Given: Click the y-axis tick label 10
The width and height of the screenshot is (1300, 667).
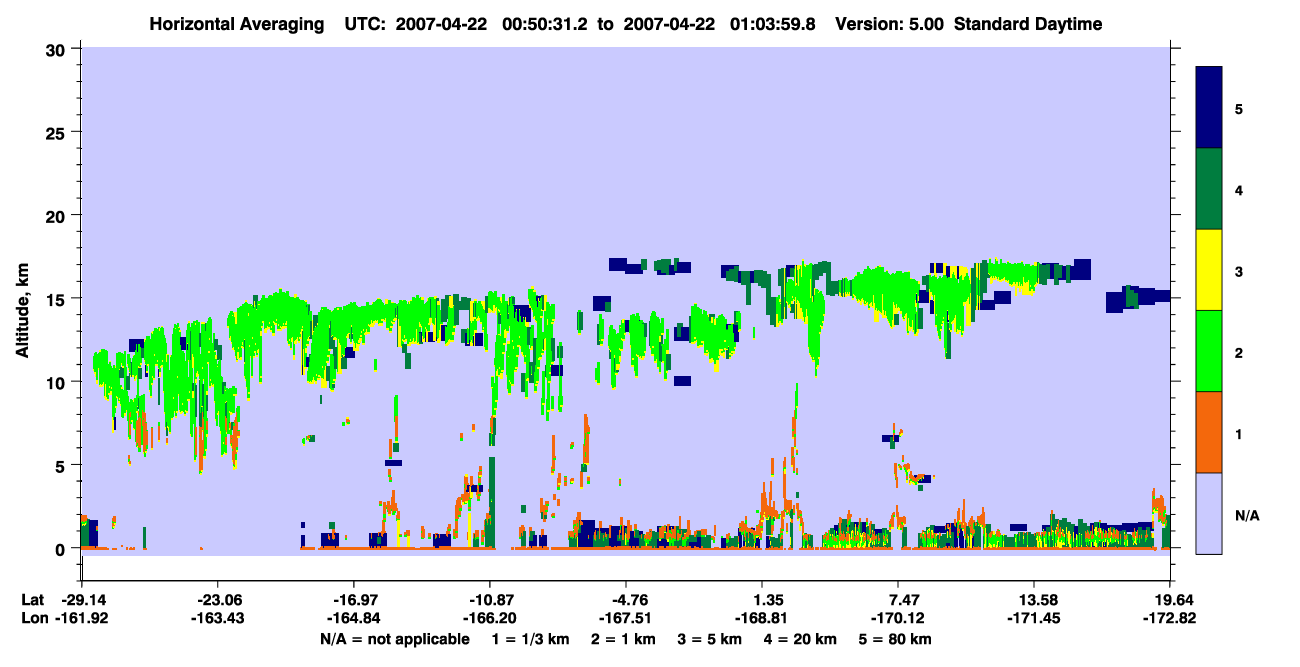Looking at the screenshot, I should [58, 382].
